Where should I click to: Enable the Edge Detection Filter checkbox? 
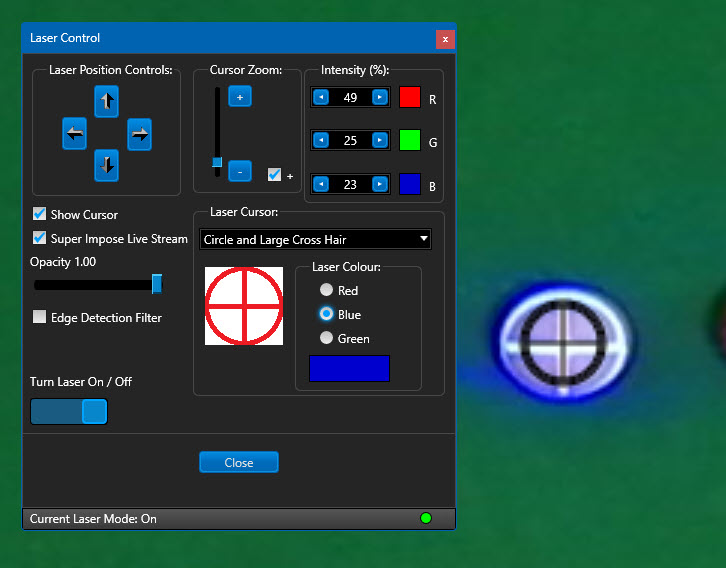(x=40, y=317)
